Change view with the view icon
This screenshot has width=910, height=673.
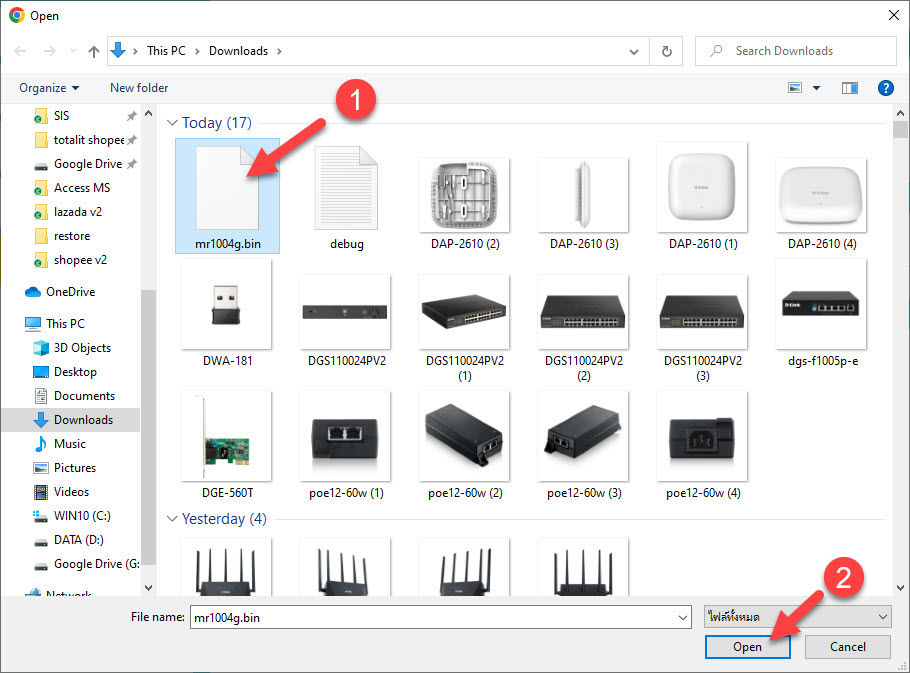click(x=795, y=88)
